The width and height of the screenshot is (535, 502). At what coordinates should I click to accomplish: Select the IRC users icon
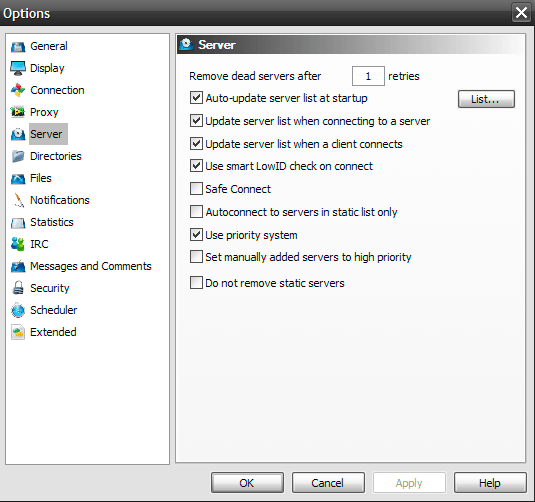pyautogui.click(x=18, y=244)
